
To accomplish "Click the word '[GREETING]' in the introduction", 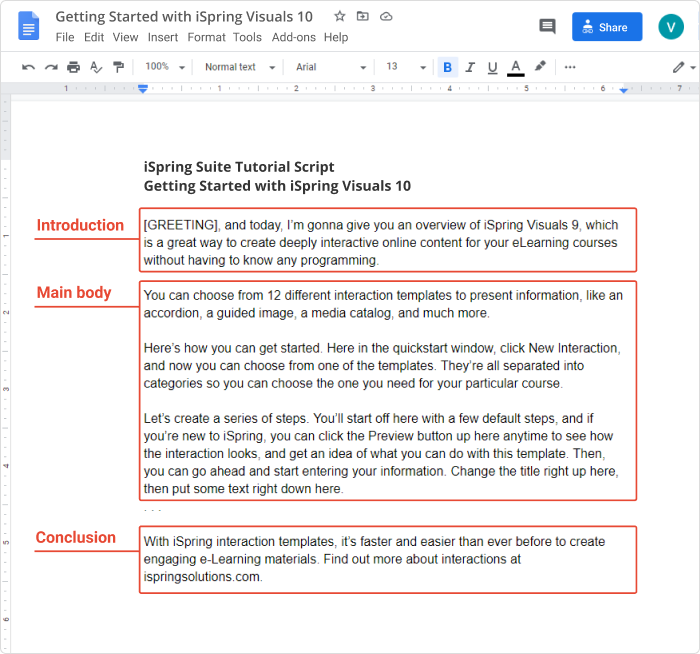I will click(181, 225).
